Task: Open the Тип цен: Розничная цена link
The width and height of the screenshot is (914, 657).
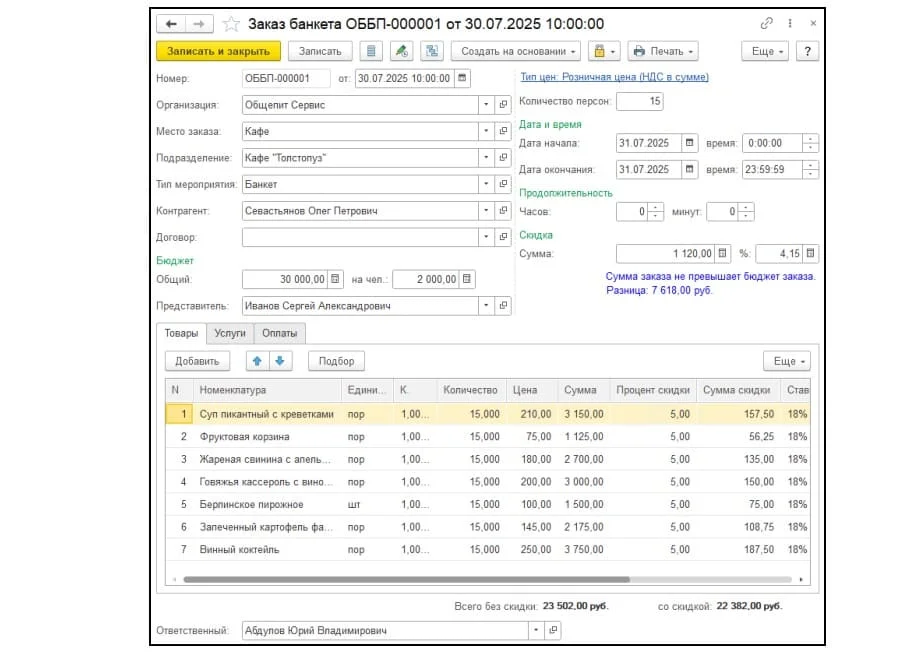Action: pos(614,77)
